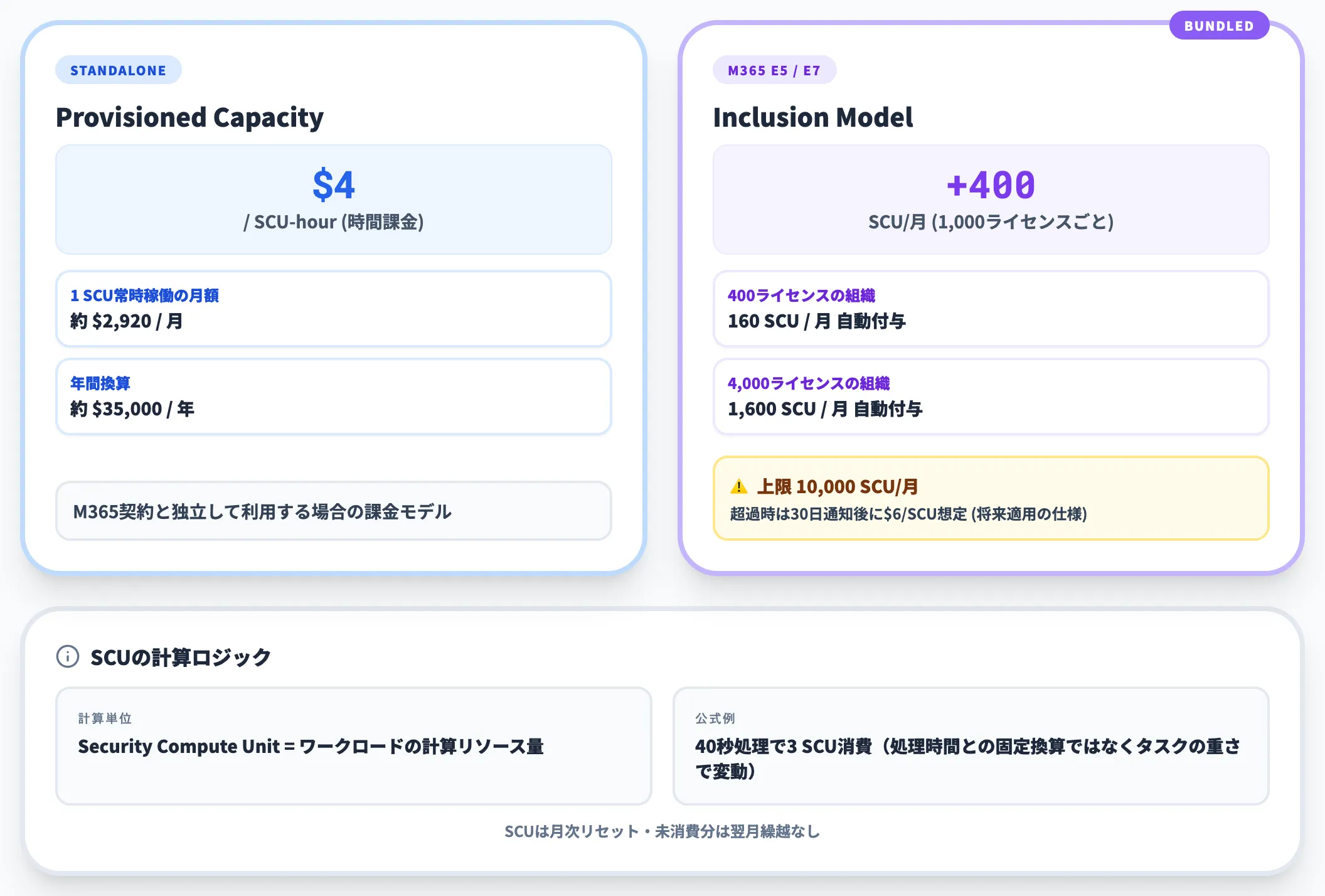Click the 約 $2,920 / 月 value
Image resolution: width=1325 pixels, height=896 pixels.
(x=127, y=321)
